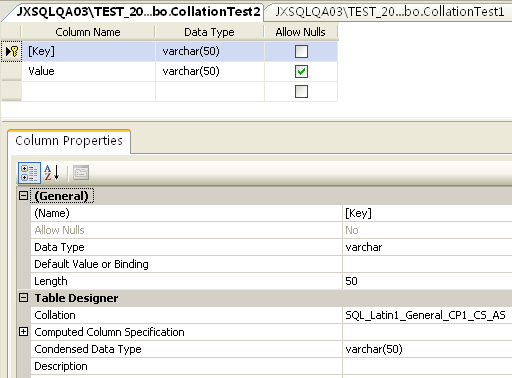Click the Allow Nulls column header

[x=301, y=32]
